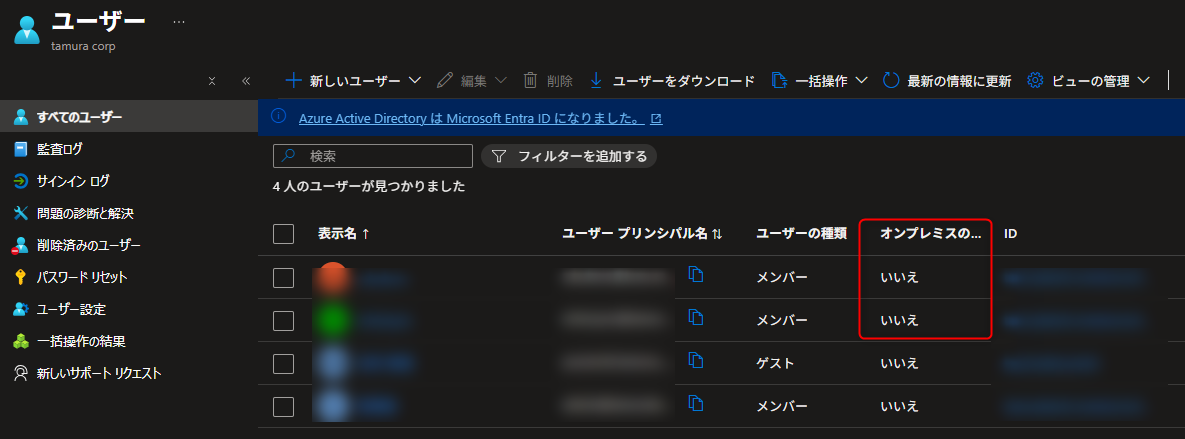The width and height of the screenshot is (1185, 439).
Task: Click 最新の情報に更新 button
Action: pos(948,82)
